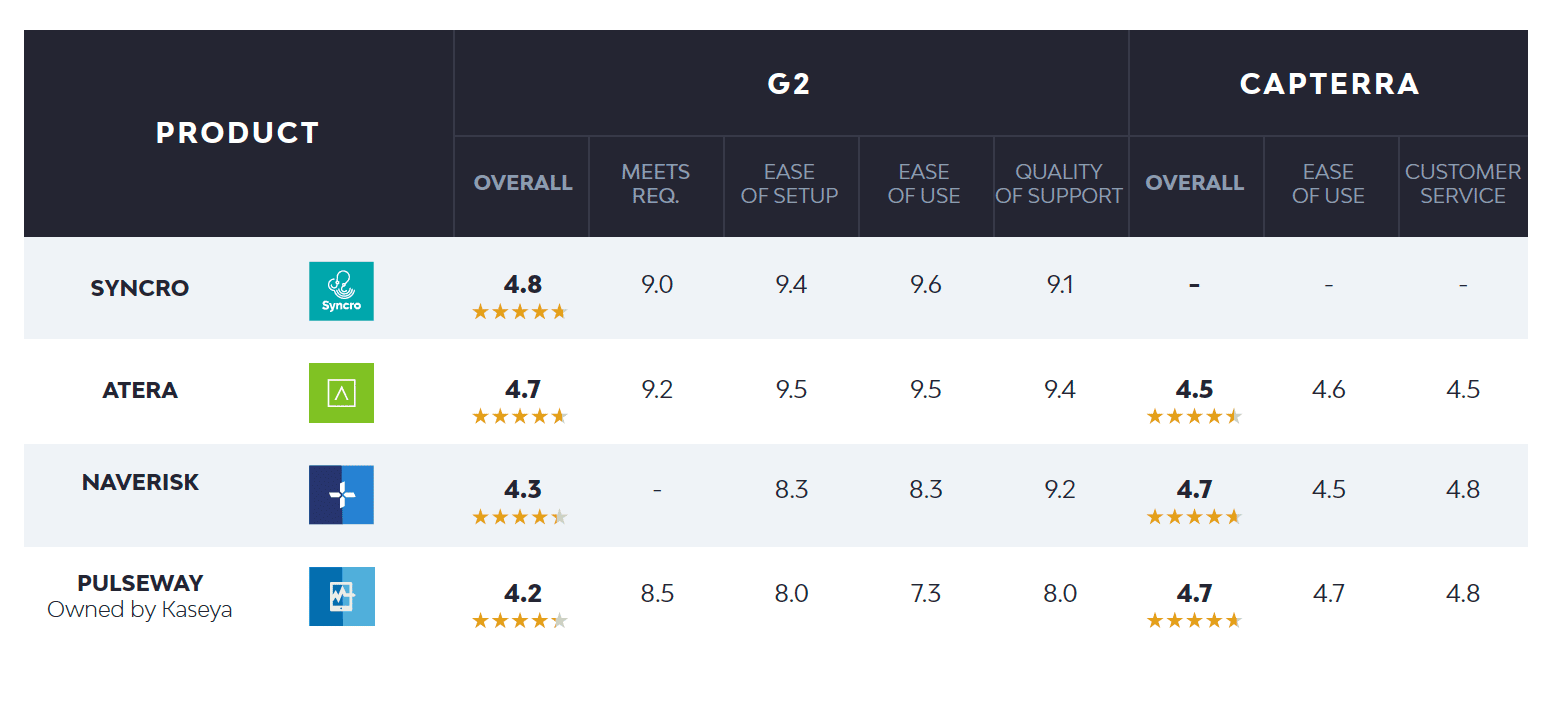Image resolution: width=1560 pixels, height=708 pixels.
Task: Click the Ease of Setup header
Action: tap(790, 184)
